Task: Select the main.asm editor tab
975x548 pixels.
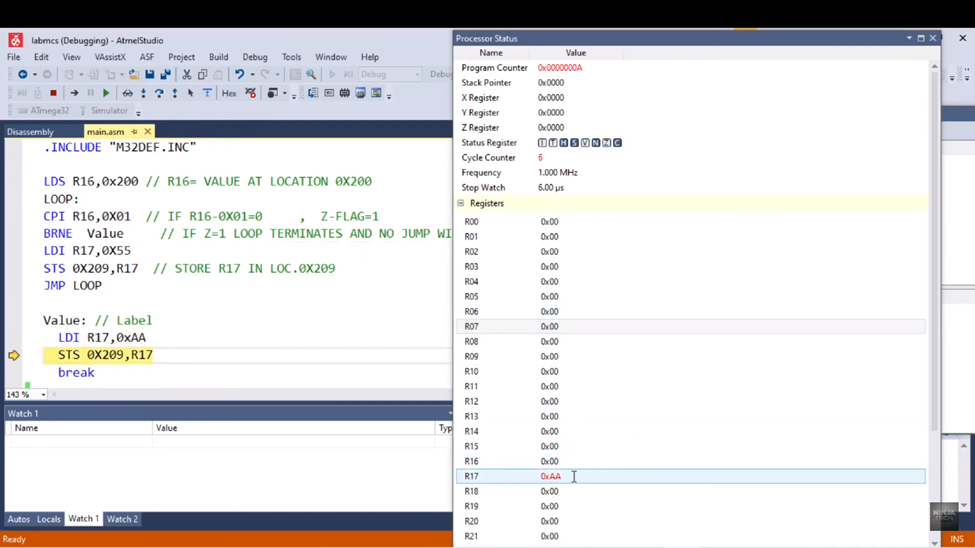Action: click(x=106, y=132)
